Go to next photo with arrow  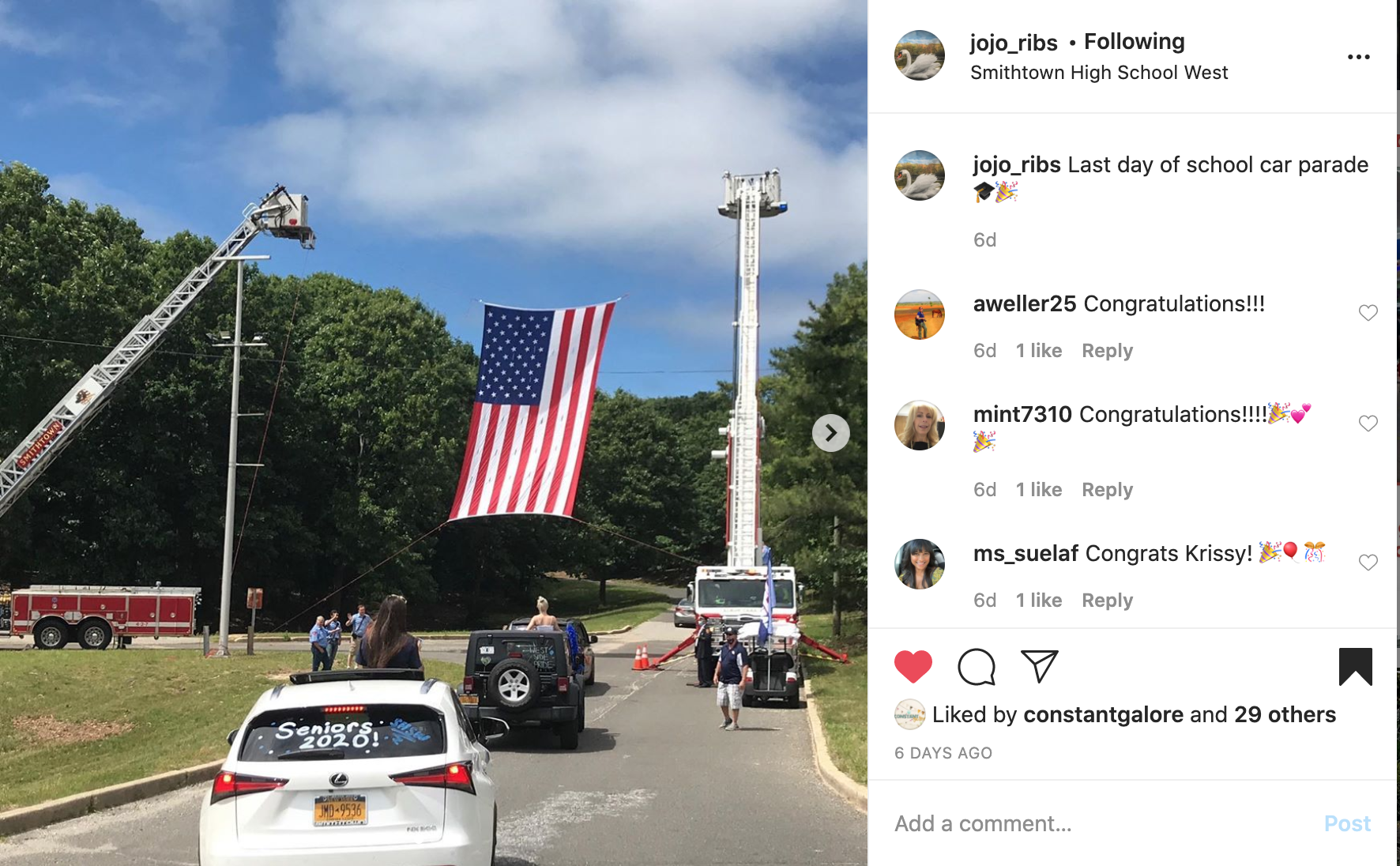click(x=830, y=433)
